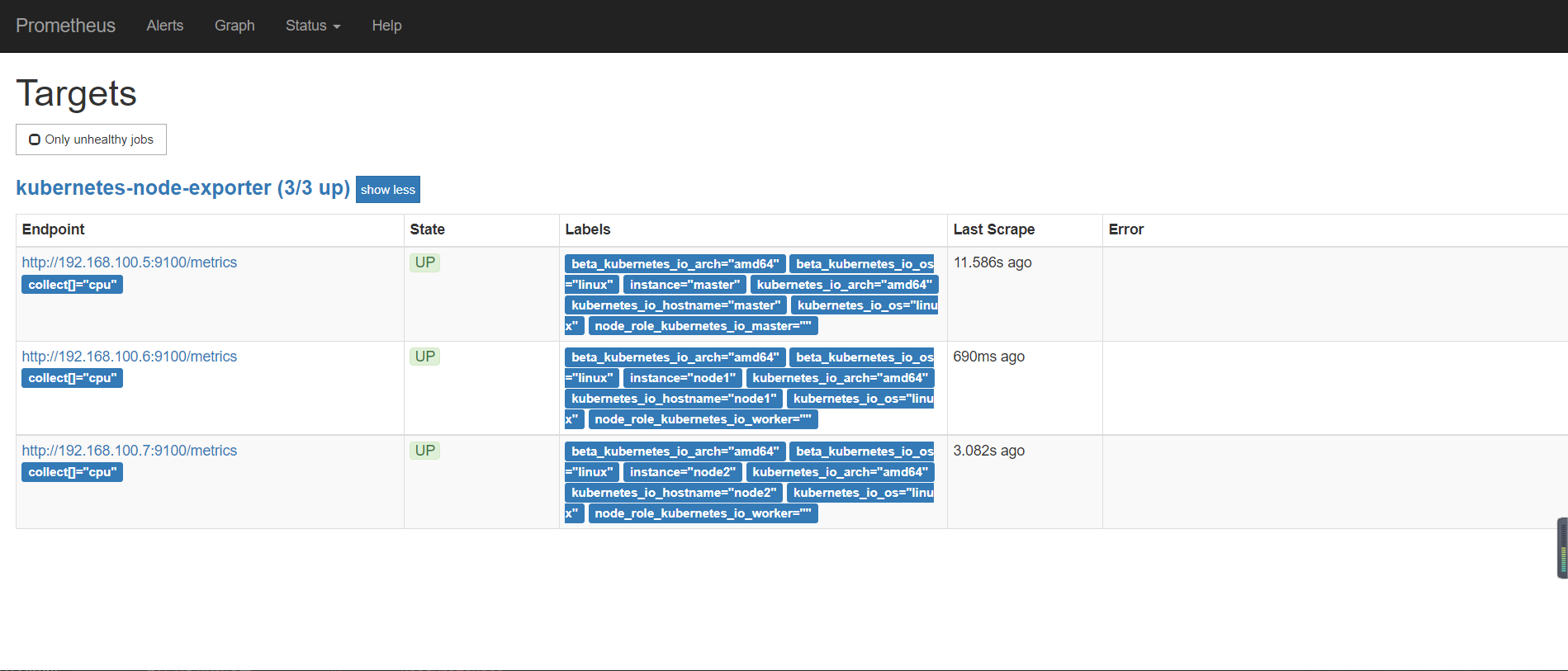Click beta_kubernetes_io_arch="amd64" label in node1 row
The image size is (1568, 671).
click(x=675, y=357)
